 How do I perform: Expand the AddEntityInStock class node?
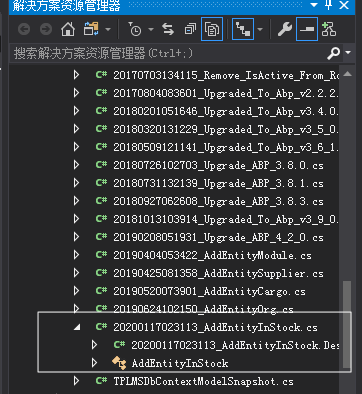[95, 363]
